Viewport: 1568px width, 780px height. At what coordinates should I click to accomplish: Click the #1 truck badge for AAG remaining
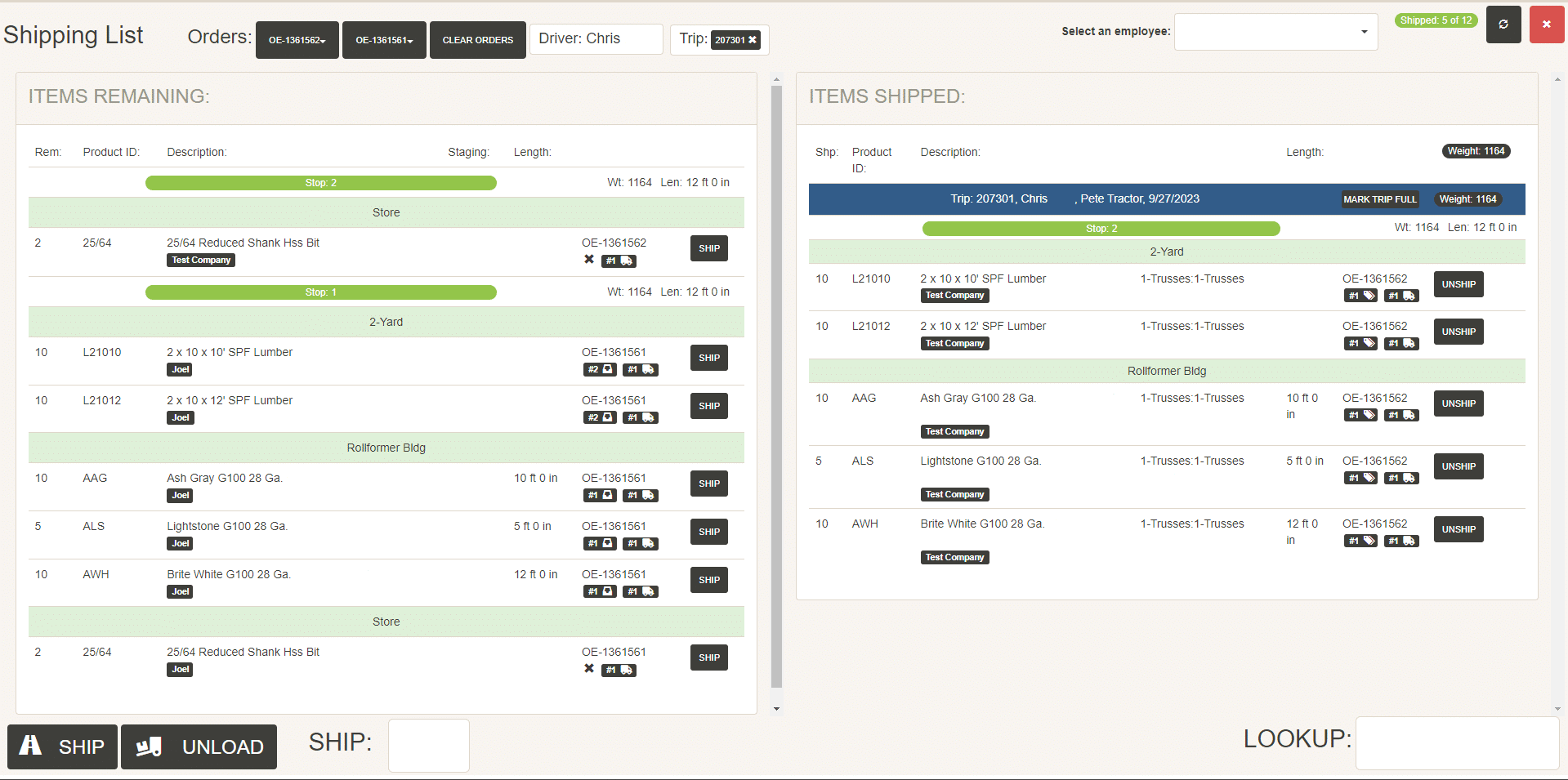641,496
